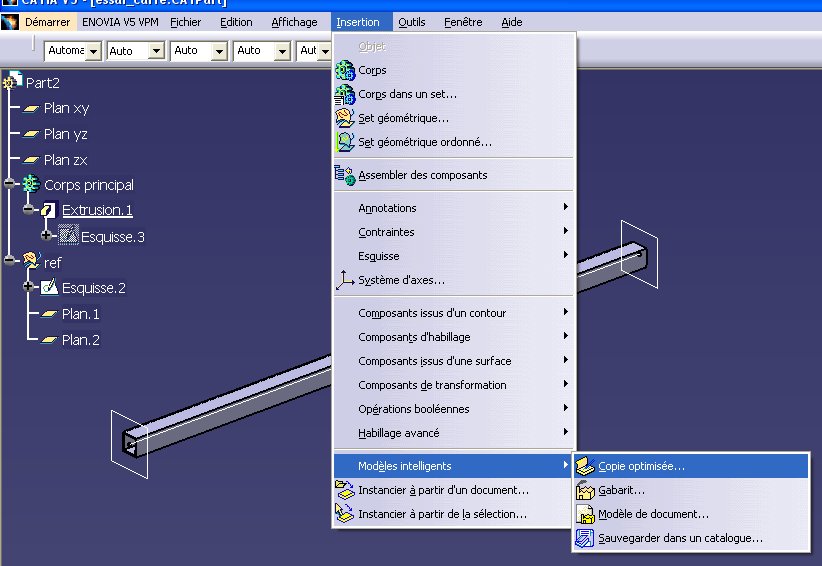This screenshot has height=566, width=822.
Task: Click the Corps dans un set icon
Action: point(345,94)
